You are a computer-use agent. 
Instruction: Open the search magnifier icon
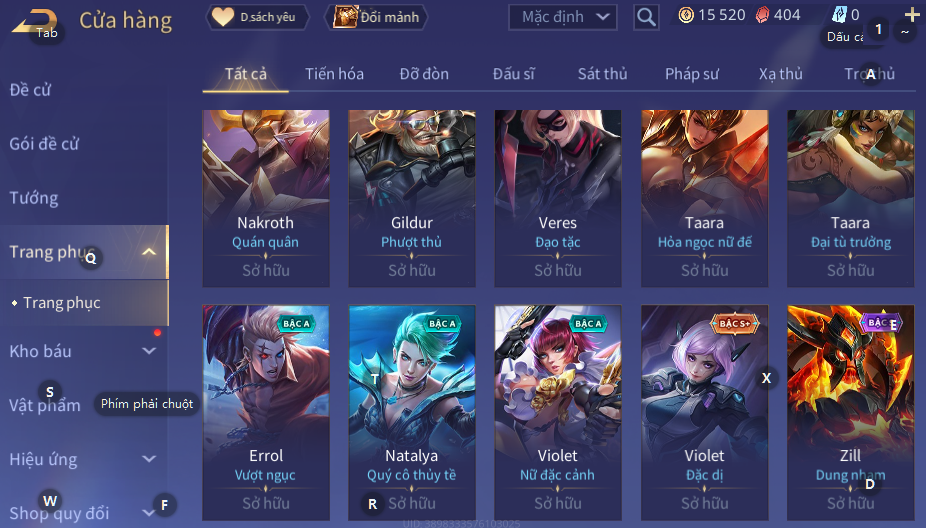pyautogui.click(x=646, y=17)
